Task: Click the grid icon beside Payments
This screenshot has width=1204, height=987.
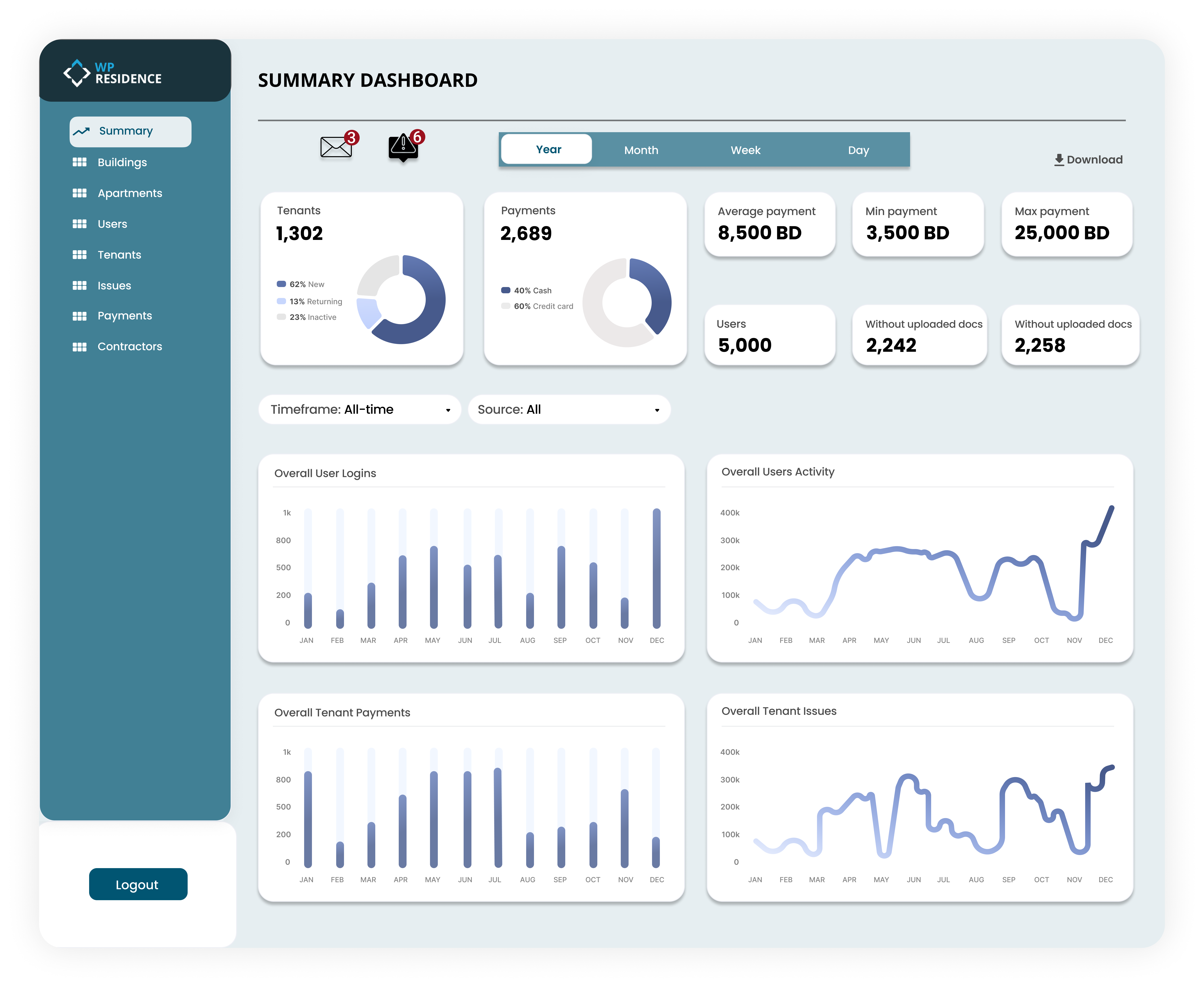Action: [x=80, y=316]
